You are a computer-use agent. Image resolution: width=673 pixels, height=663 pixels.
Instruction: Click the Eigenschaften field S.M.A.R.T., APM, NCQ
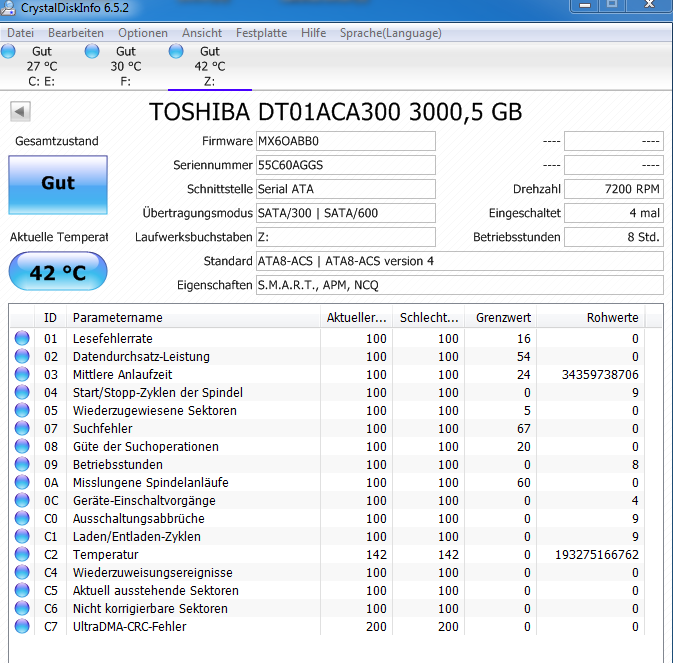pyautogui.click(x=460, y=285)
